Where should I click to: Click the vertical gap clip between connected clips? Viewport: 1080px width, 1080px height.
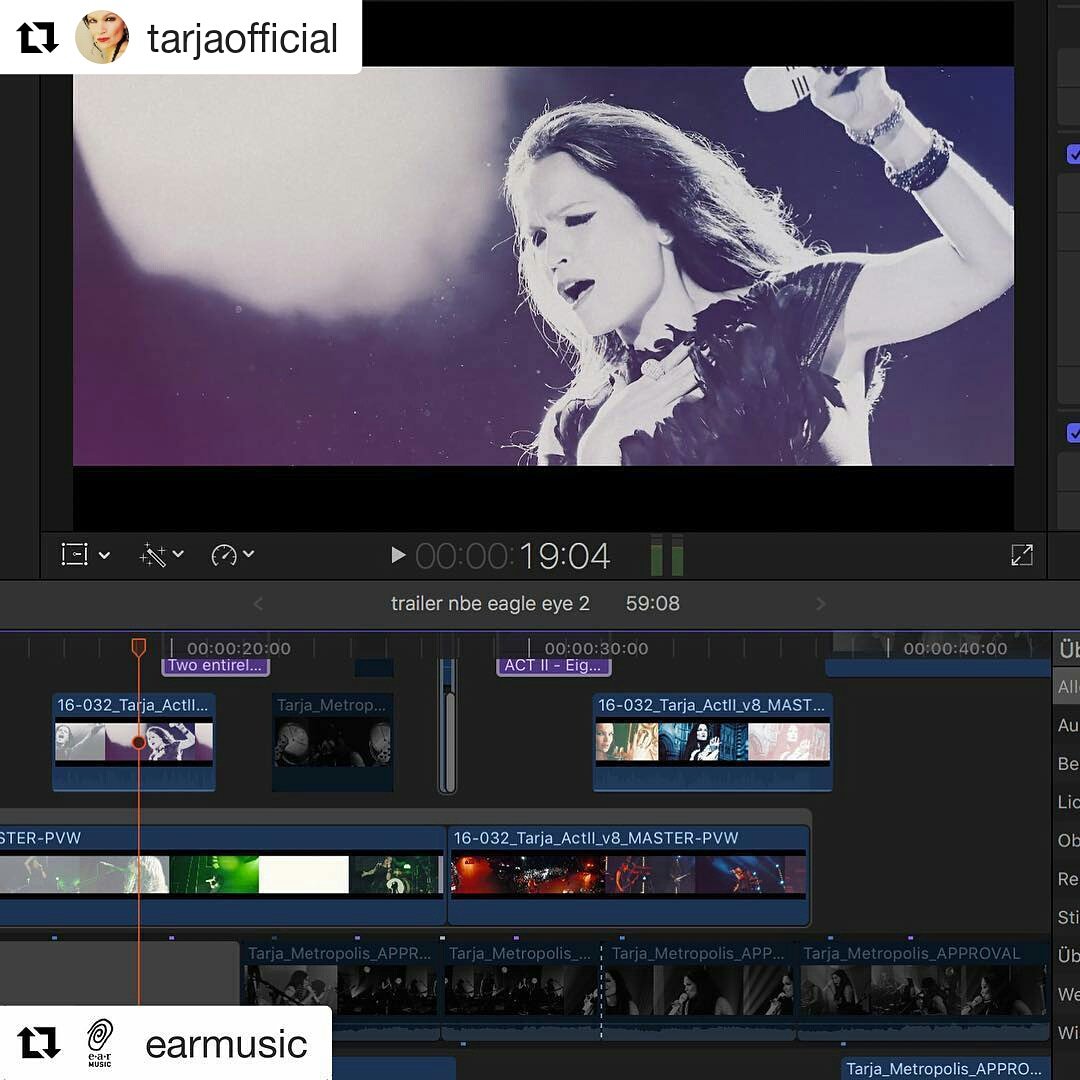[x=448, y=725]
